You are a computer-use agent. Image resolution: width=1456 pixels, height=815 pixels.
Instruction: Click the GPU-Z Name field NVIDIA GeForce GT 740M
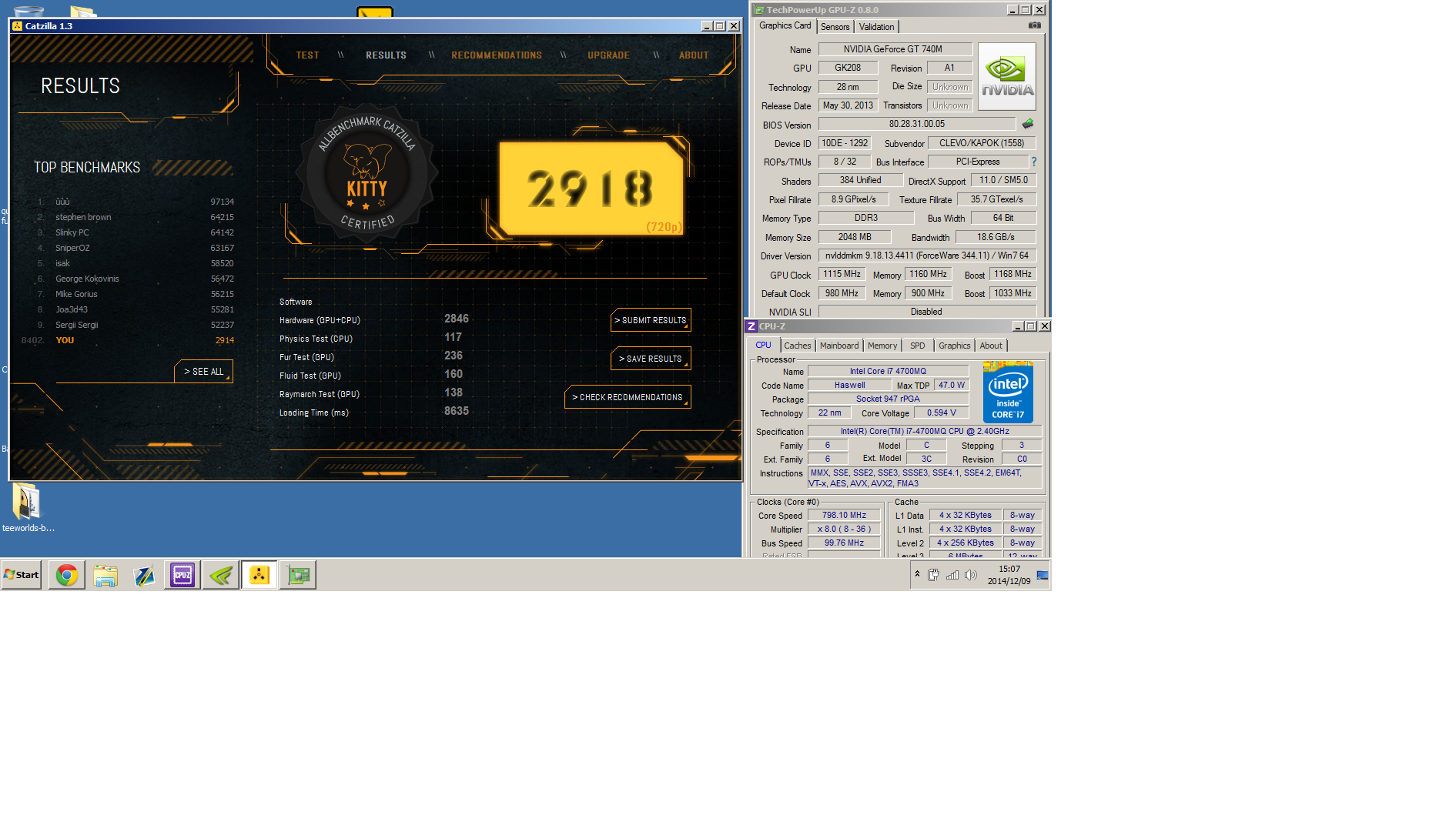pos(895,49)
